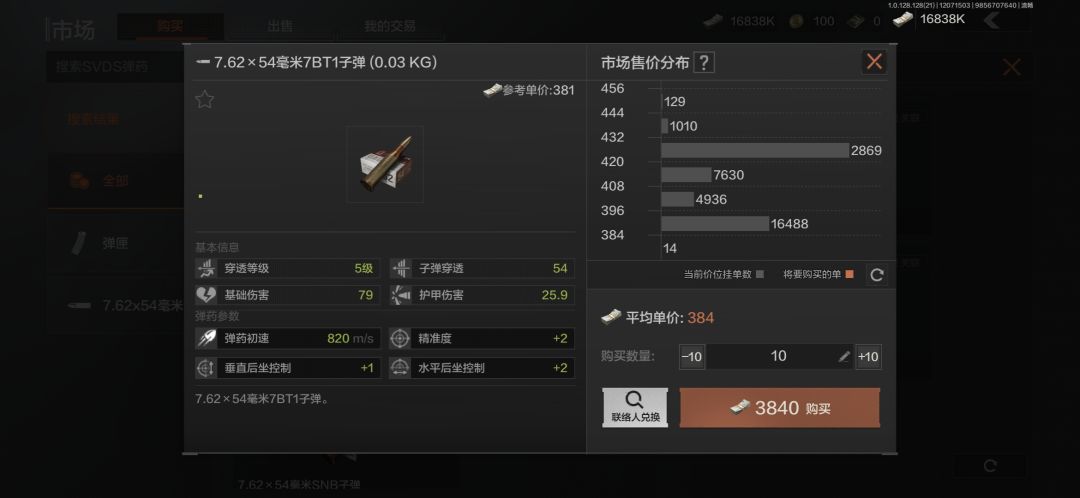Decrease purchase quantity by 10
The height and width of the screenshot is (498, 1080).
click(x=692, y=357)
